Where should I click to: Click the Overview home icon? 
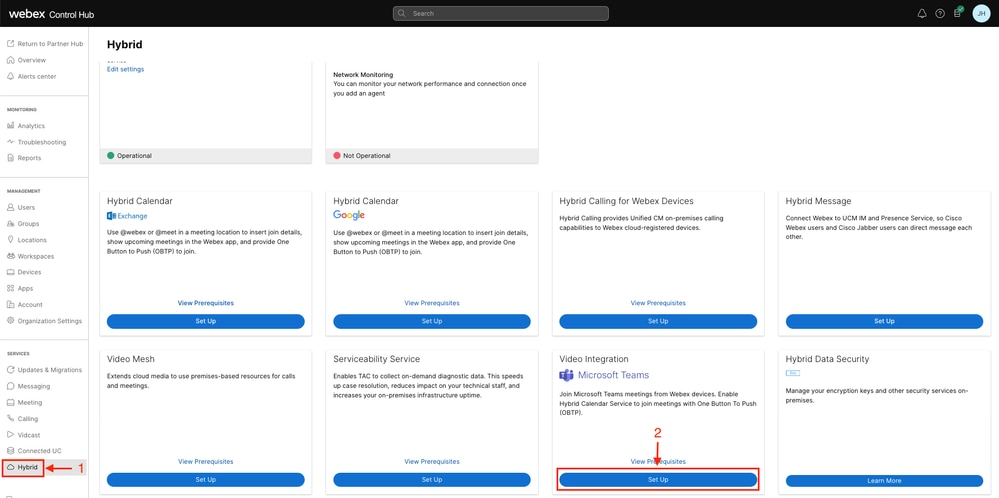[10, 60]
